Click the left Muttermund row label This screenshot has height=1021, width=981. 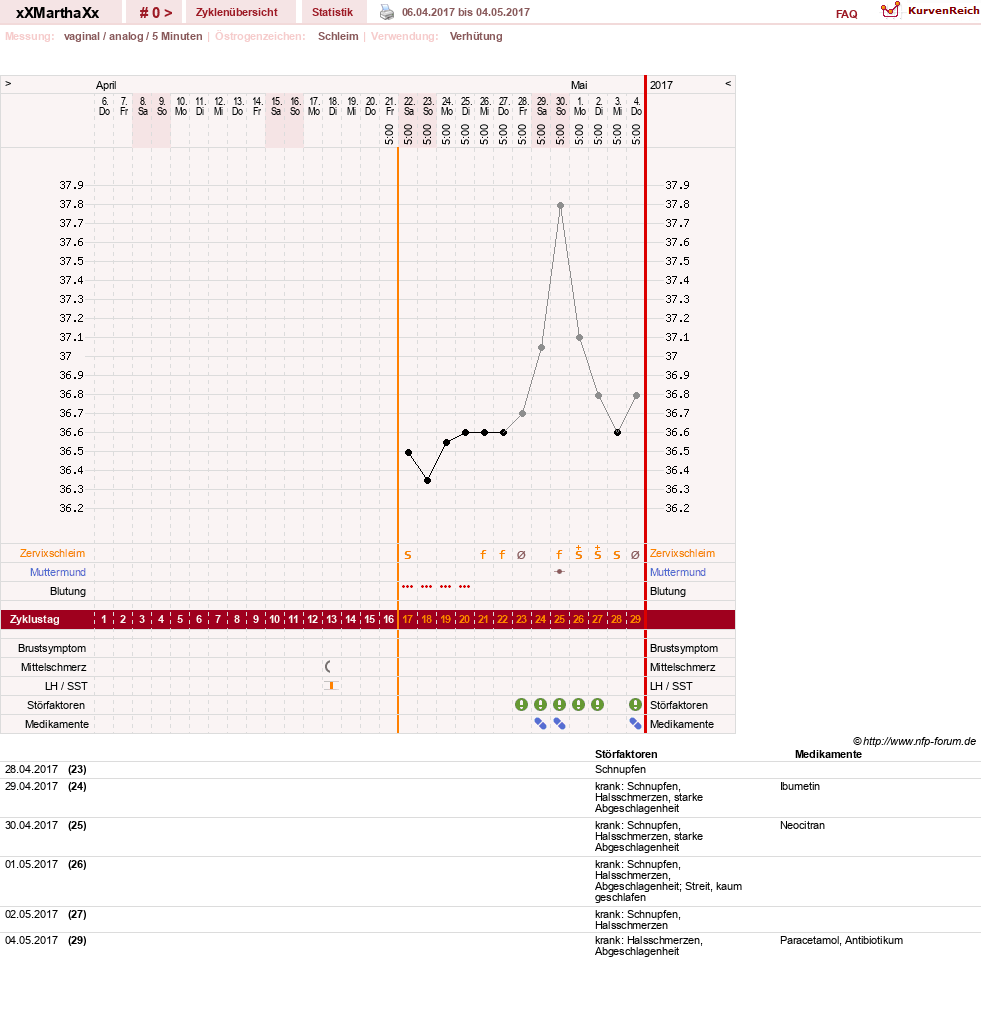[x=57, y=572]
